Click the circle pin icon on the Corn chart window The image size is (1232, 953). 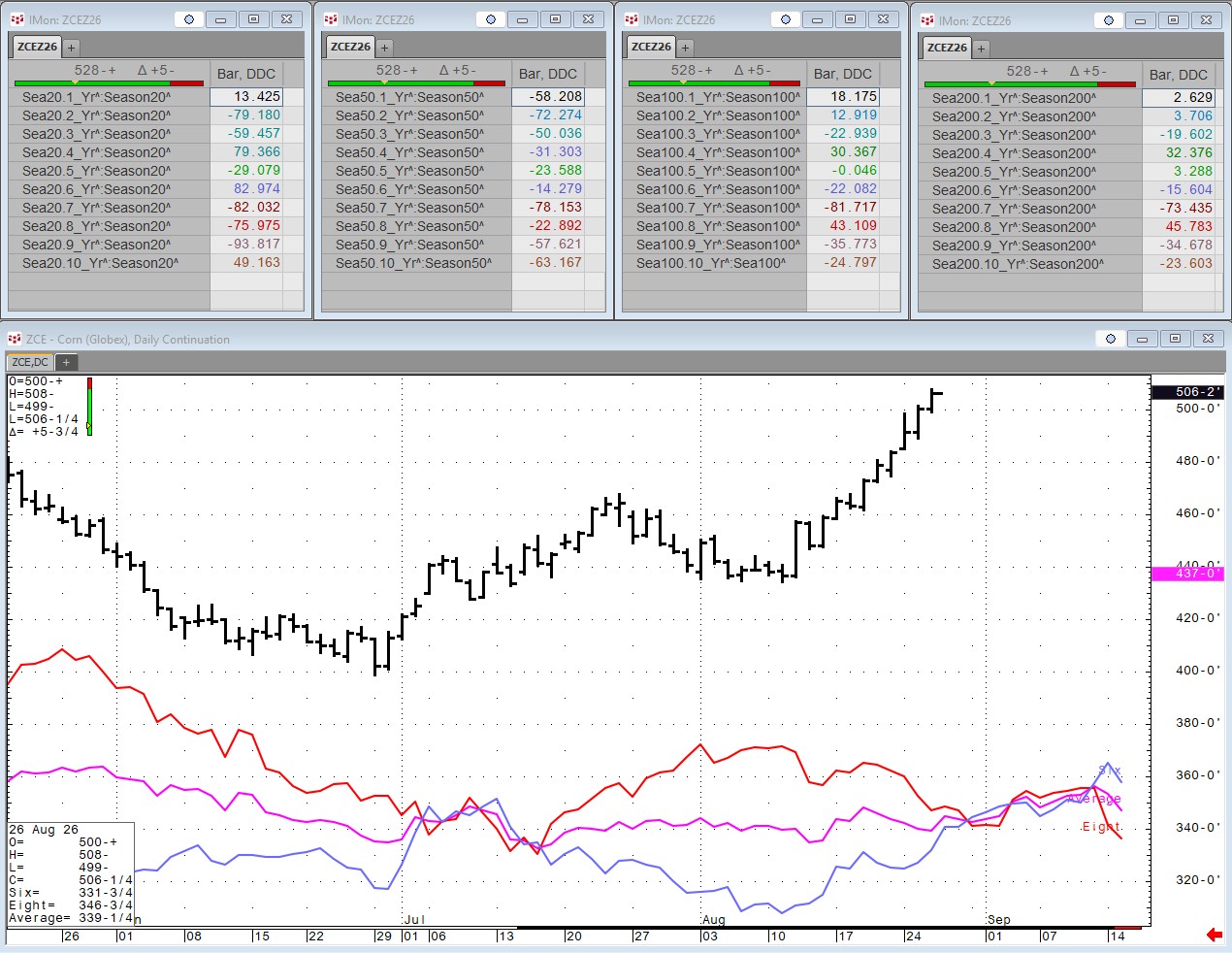click(1111, 339)
